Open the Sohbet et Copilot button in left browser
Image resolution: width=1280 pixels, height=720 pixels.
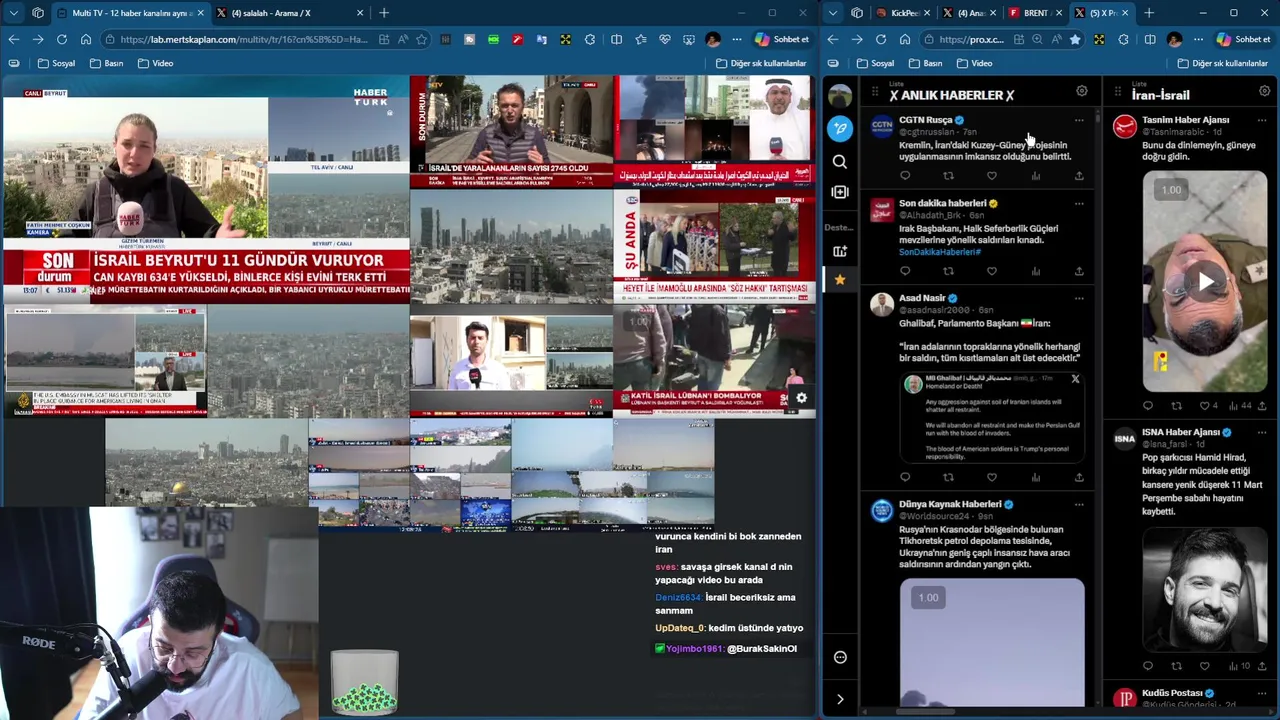[782, 39]
